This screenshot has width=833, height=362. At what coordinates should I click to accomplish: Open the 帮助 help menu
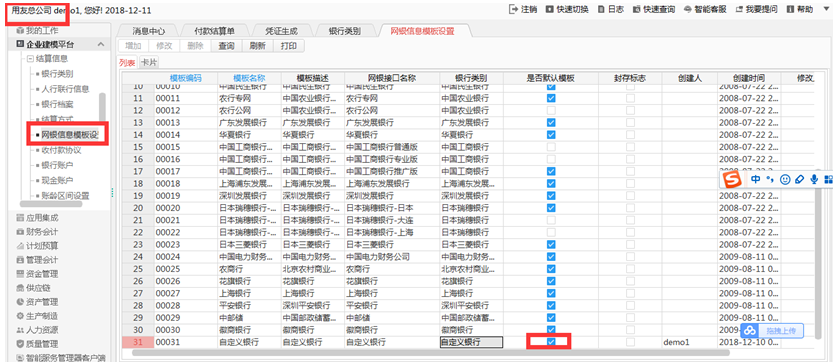(x=800, y=9)
